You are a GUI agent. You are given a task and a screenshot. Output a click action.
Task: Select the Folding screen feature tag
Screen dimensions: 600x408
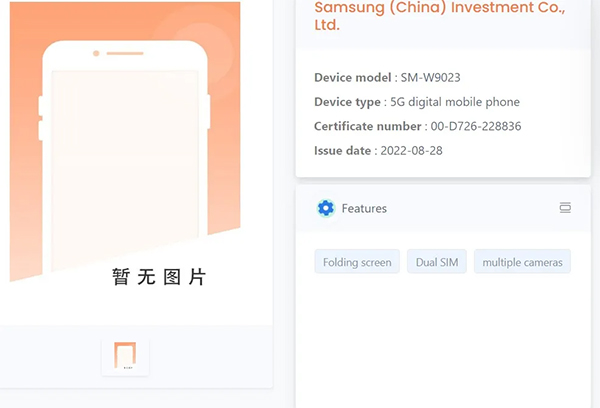tap(357, 262)
